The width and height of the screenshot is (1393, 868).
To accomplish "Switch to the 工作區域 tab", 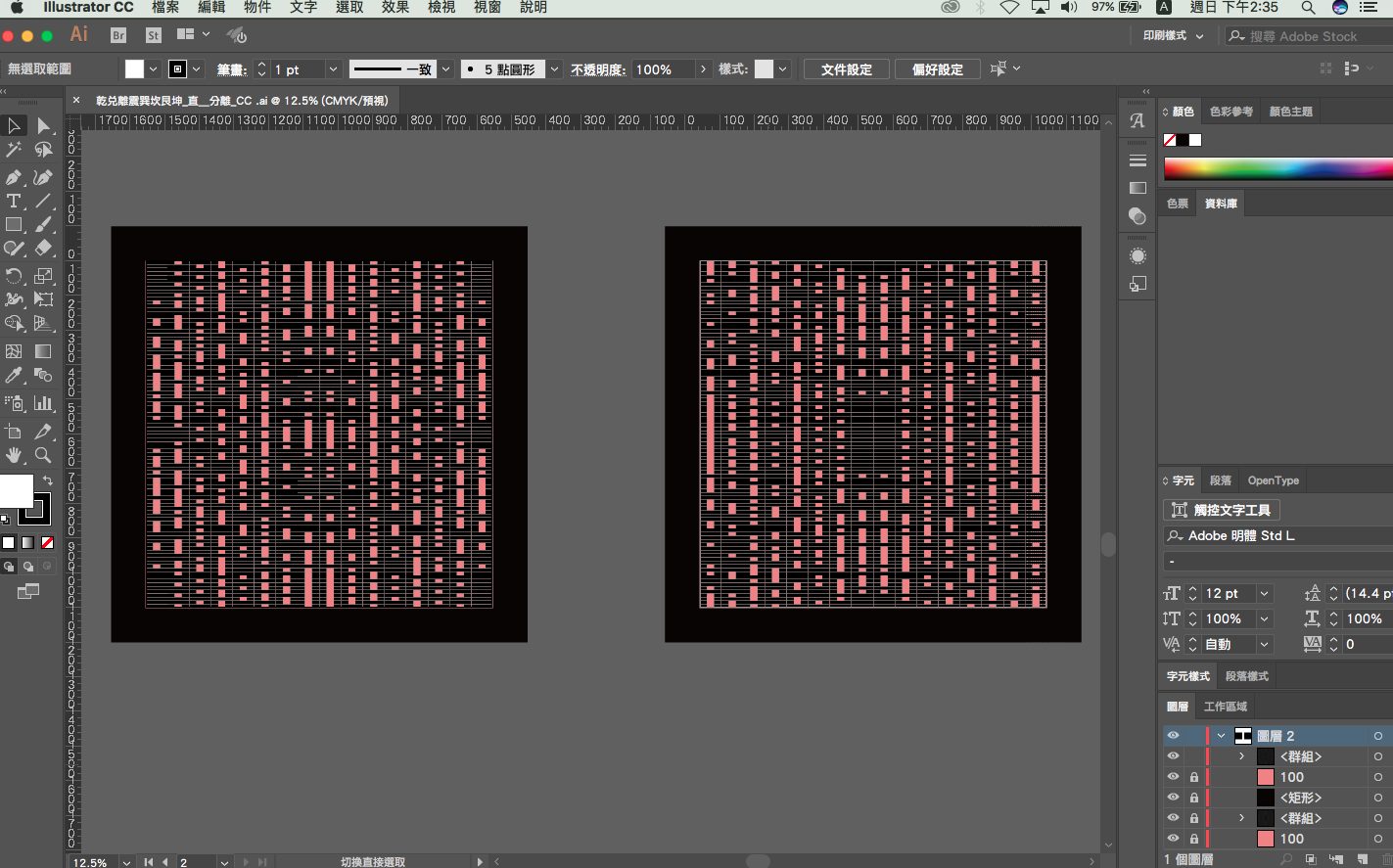I will pyautogui.click(x=1225, y=707).
